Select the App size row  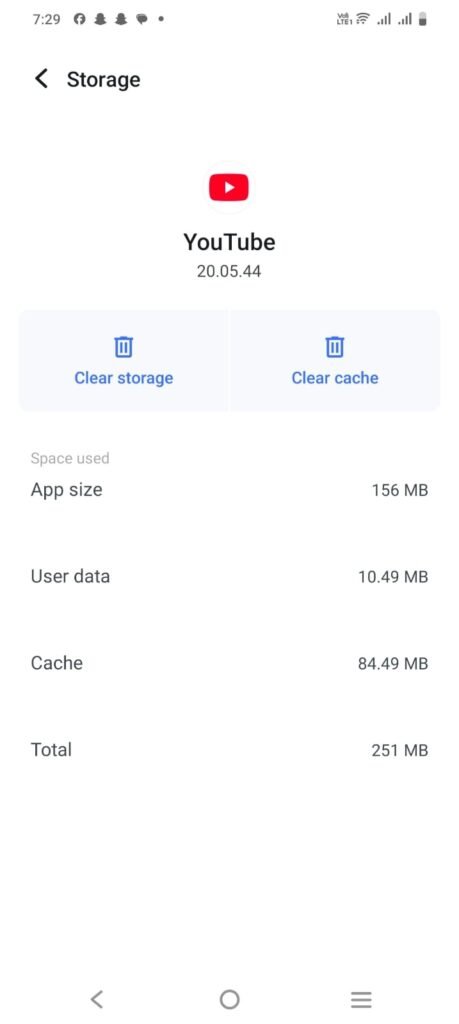pyautogui.click(x=229, y=490)
